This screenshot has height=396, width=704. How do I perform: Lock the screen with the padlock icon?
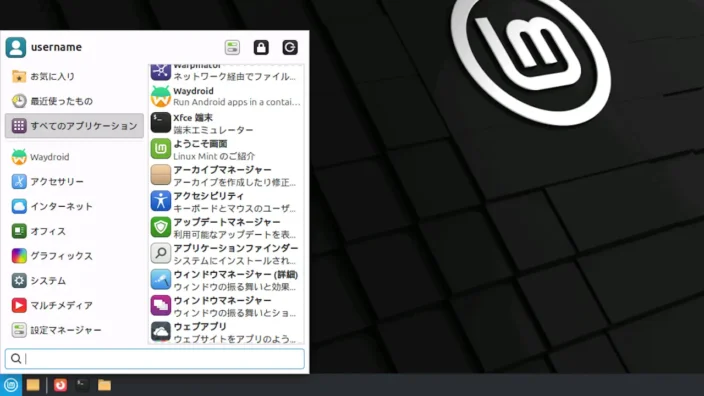261,47
